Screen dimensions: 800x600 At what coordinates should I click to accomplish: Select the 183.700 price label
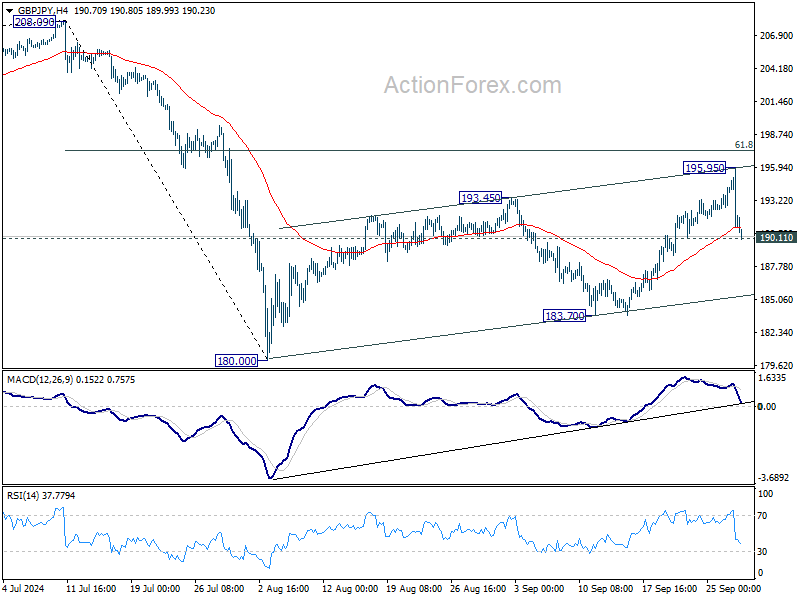565,316
